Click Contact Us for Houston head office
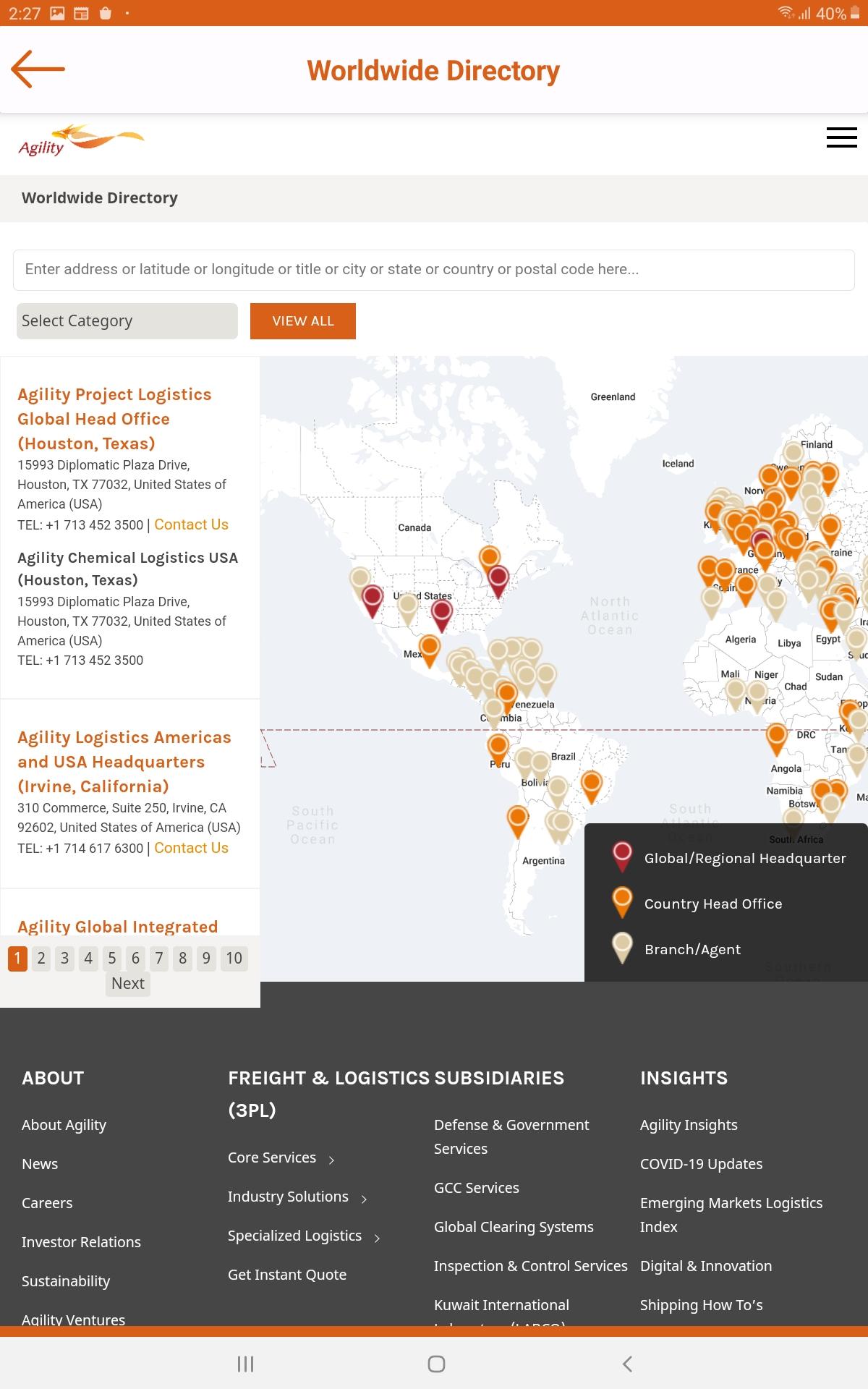868x1389 pixels. (x=191, y=524)
